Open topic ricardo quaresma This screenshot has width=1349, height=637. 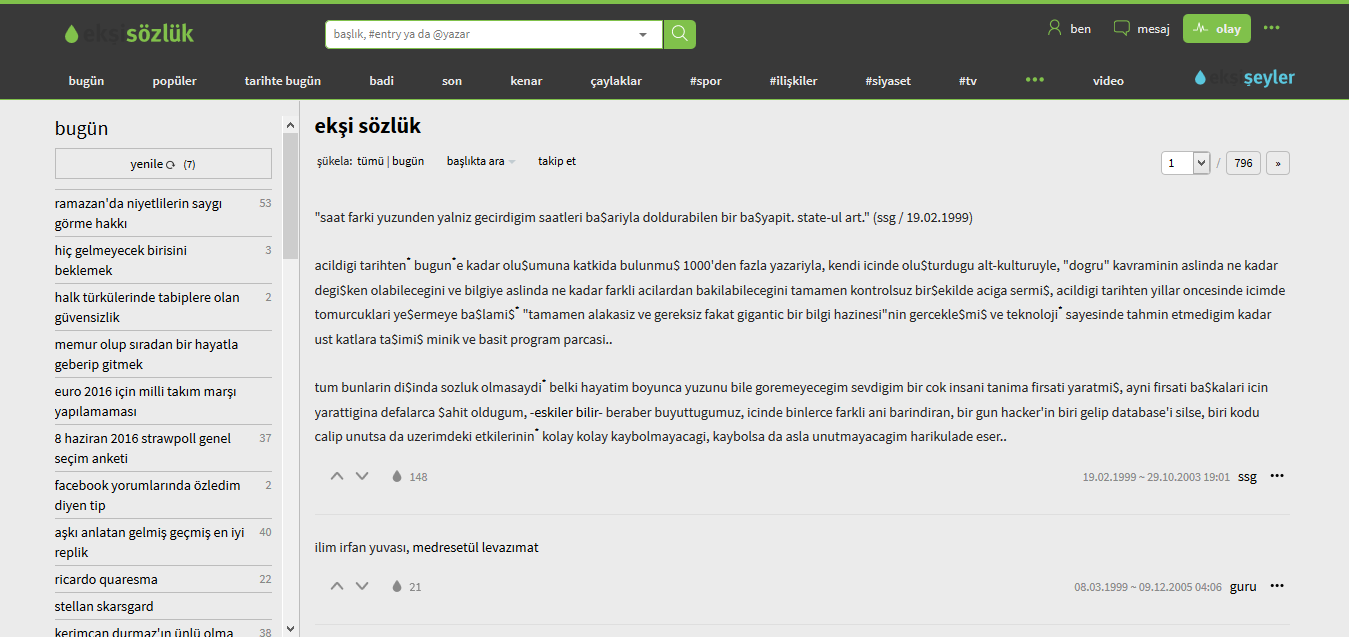(x=163, y=579)
